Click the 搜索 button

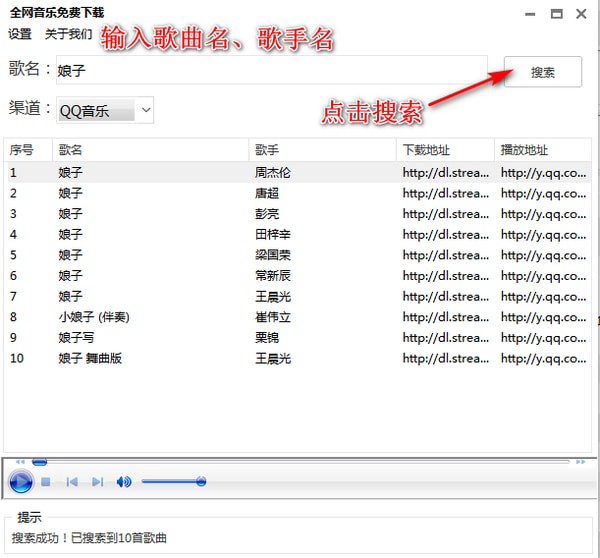tap(543, 72)
